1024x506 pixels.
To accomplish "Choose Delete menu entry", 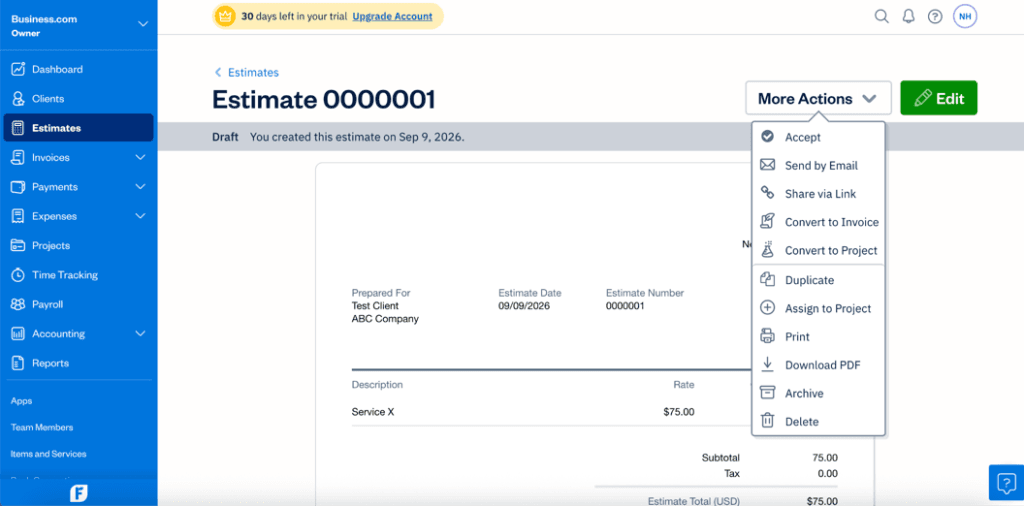I will 818,422.
